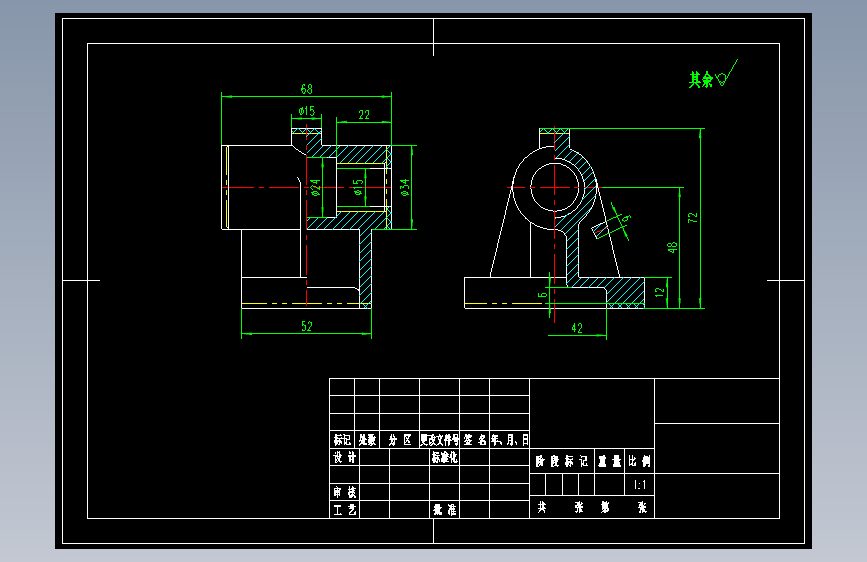Click the small "6" dimension text
The width and height of the screenshot is (867, 562).
click(542, 294)
